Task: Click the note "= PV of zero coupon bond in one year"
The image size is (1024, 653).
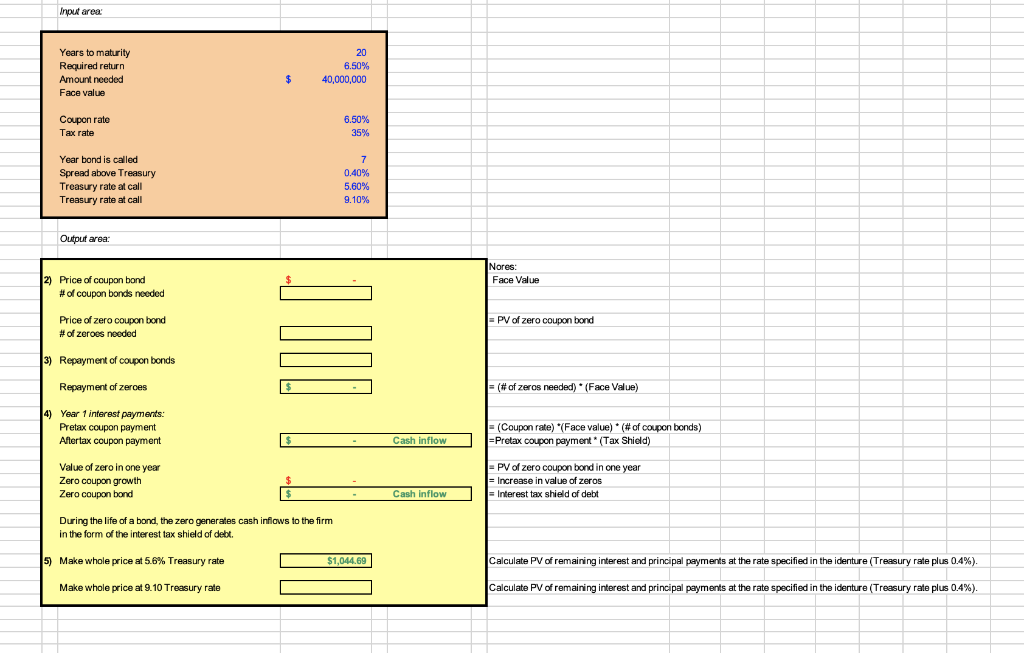Action: 565,468
